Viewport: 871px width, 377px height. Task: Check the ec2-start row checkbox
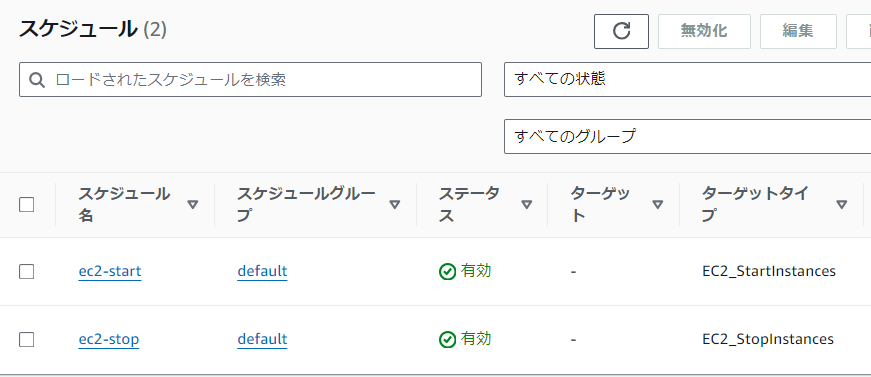tap(27, 272)
